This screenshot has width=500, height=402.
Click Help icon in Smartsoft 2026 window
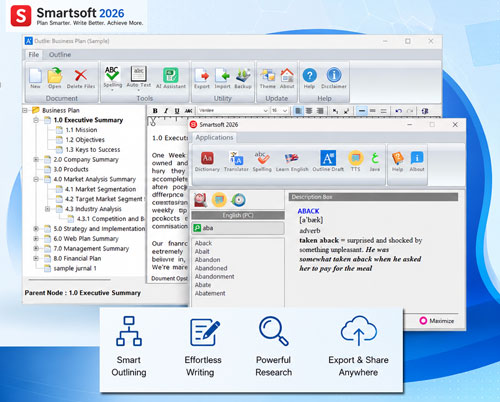pos(397,158)
